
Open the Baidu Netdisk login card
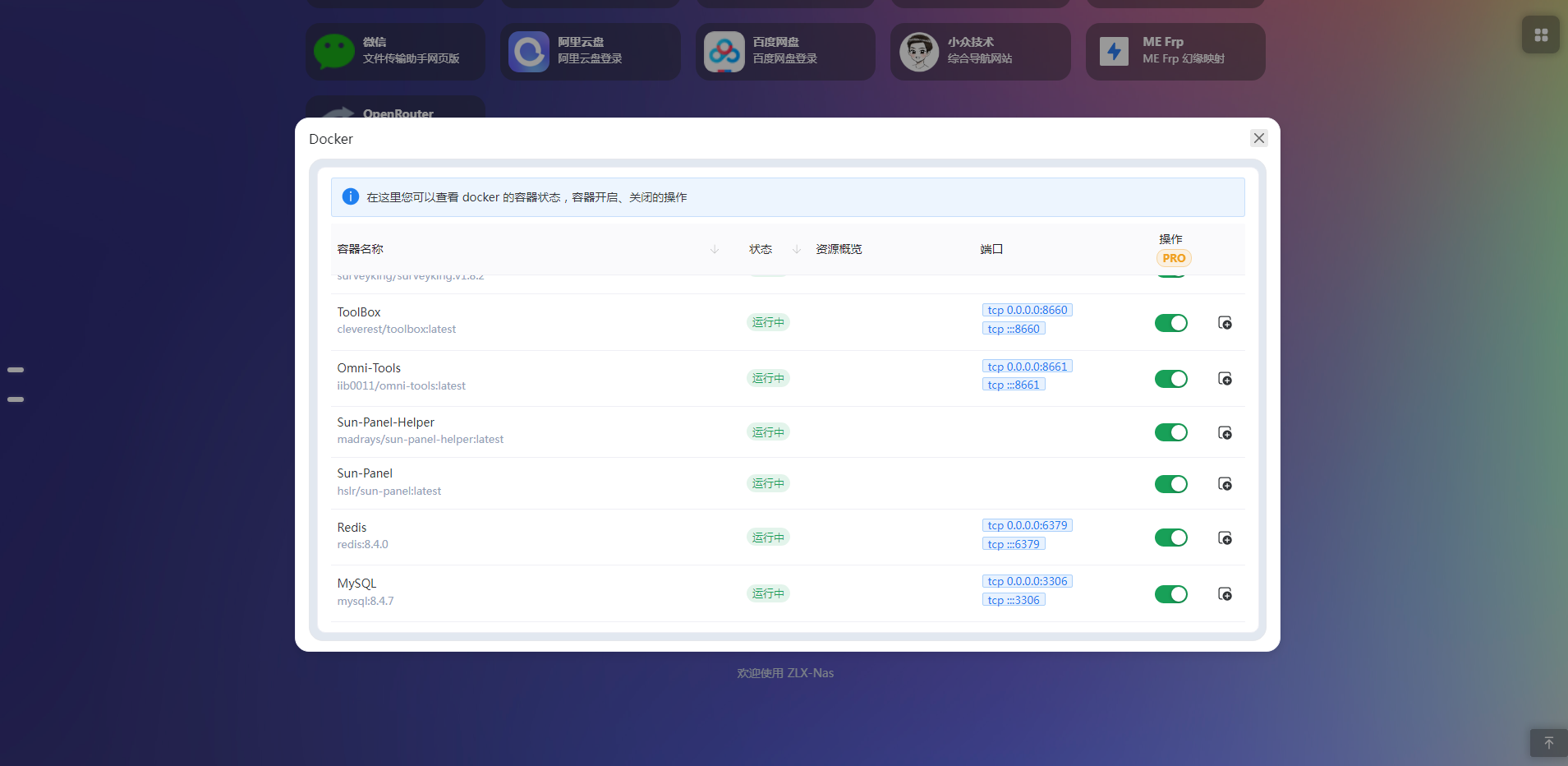click(784, 52)
